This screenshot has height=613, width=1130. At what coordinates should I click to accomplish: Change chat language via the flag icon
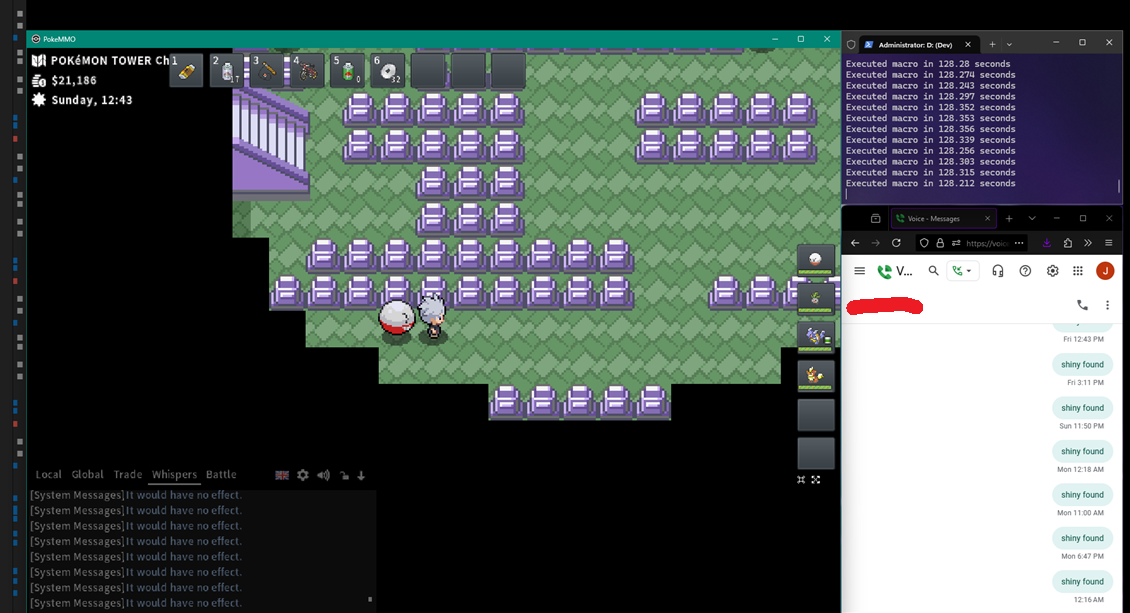click(x=282, y=475)
